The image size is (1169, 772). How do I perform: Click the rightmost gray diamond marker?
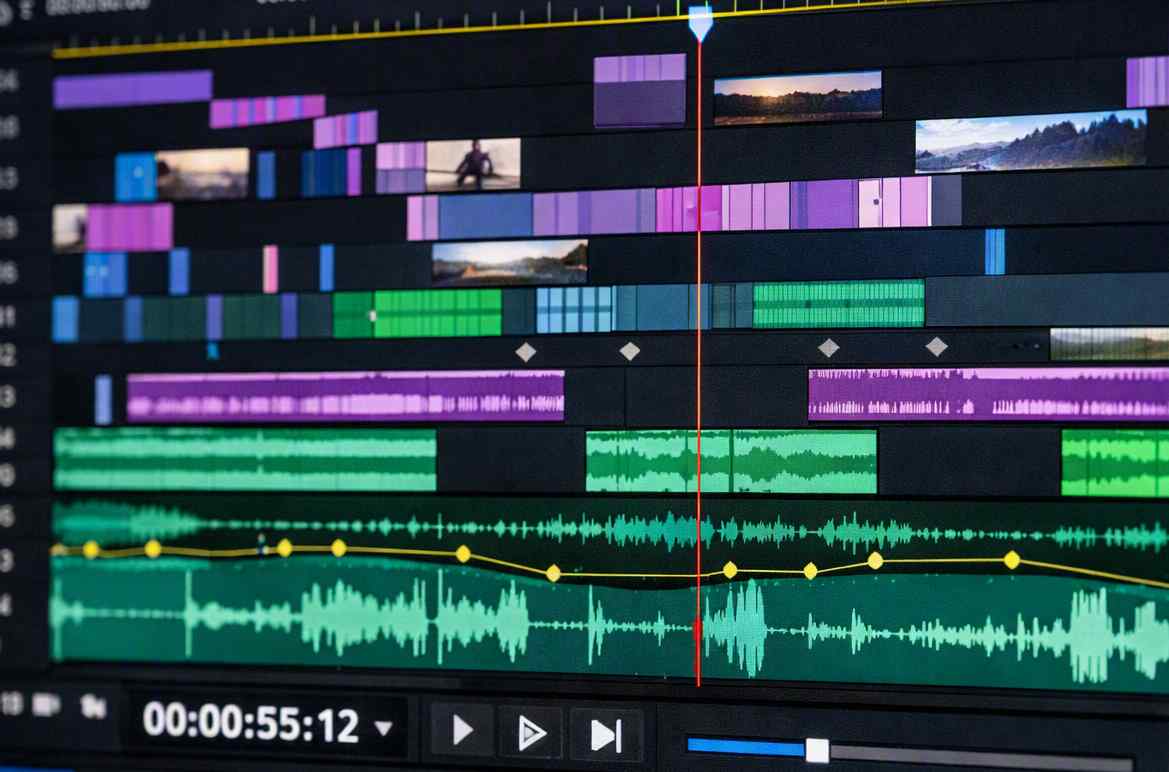coord(936,346)
